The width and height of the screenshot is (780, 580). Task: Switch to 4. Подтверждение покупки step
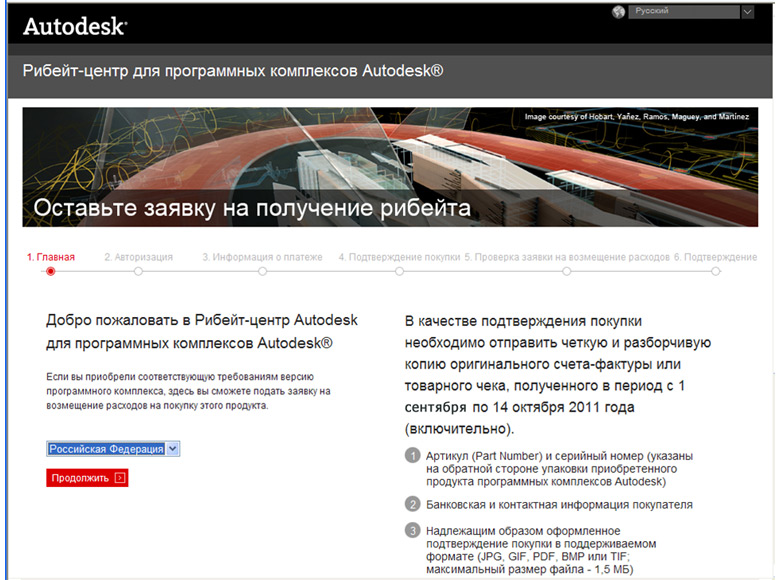pos(399,257)
